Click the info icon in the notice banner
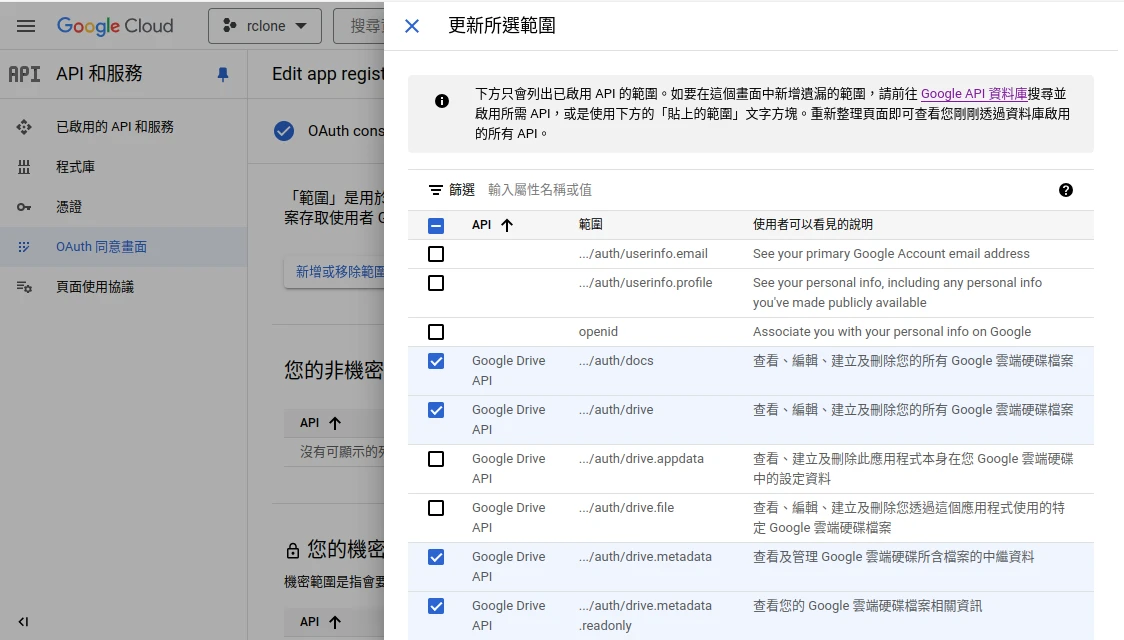Image resolution: width=1124 pixels, height=640 pixels. point(442,101)
